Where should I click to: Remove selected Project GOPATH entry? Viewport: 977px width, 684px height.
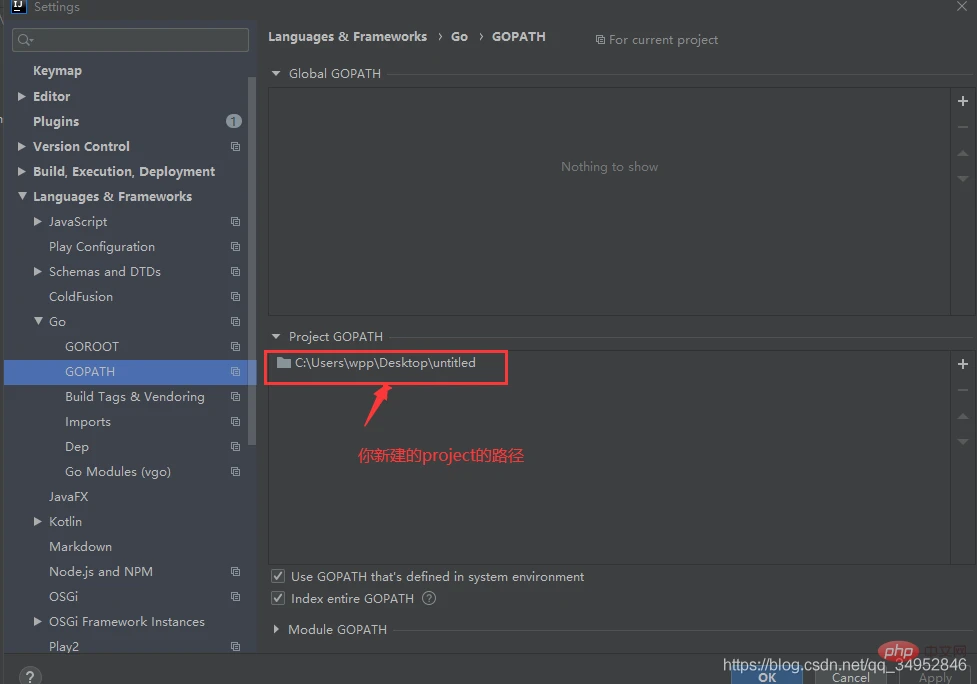pos(963,390)
